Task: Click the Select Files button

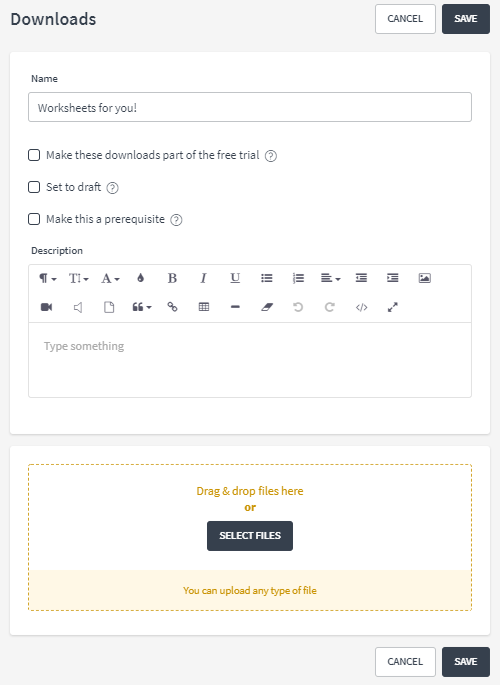Action: [250, 536]
